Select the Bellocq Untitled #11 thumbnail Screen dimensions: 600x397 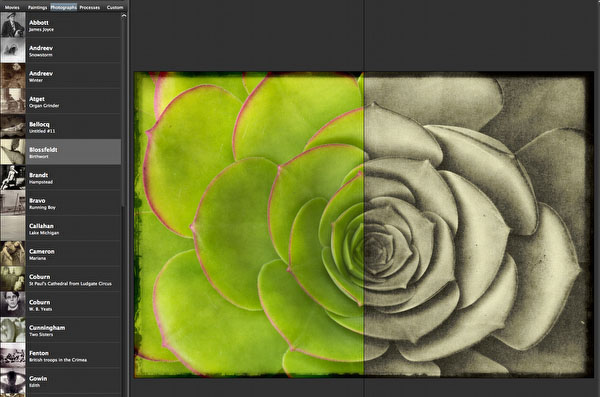(13, 126)
